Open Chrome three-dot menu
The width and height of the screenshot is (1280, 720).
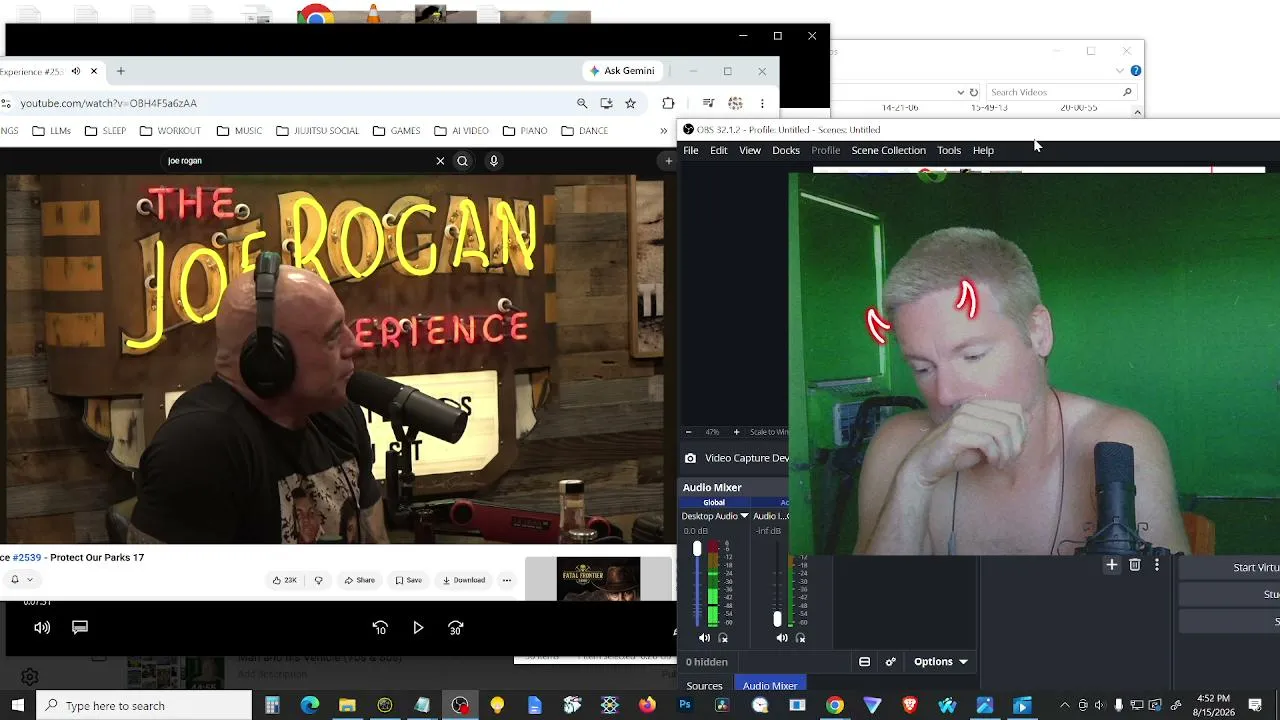762,103
